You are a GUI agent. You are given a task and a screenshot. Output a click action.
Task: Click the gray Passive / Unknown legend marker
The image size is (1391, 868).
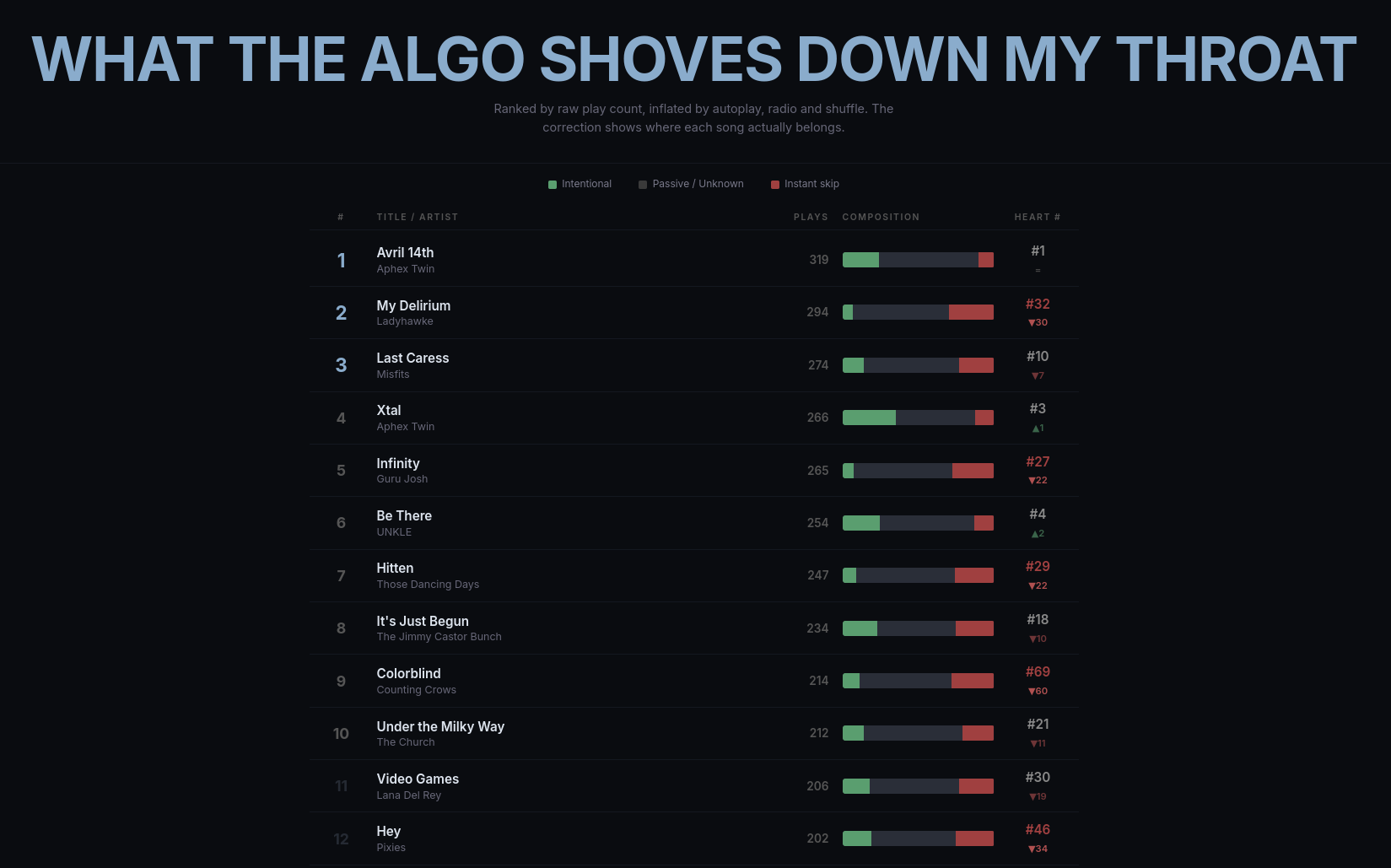[x=643, y=183]
